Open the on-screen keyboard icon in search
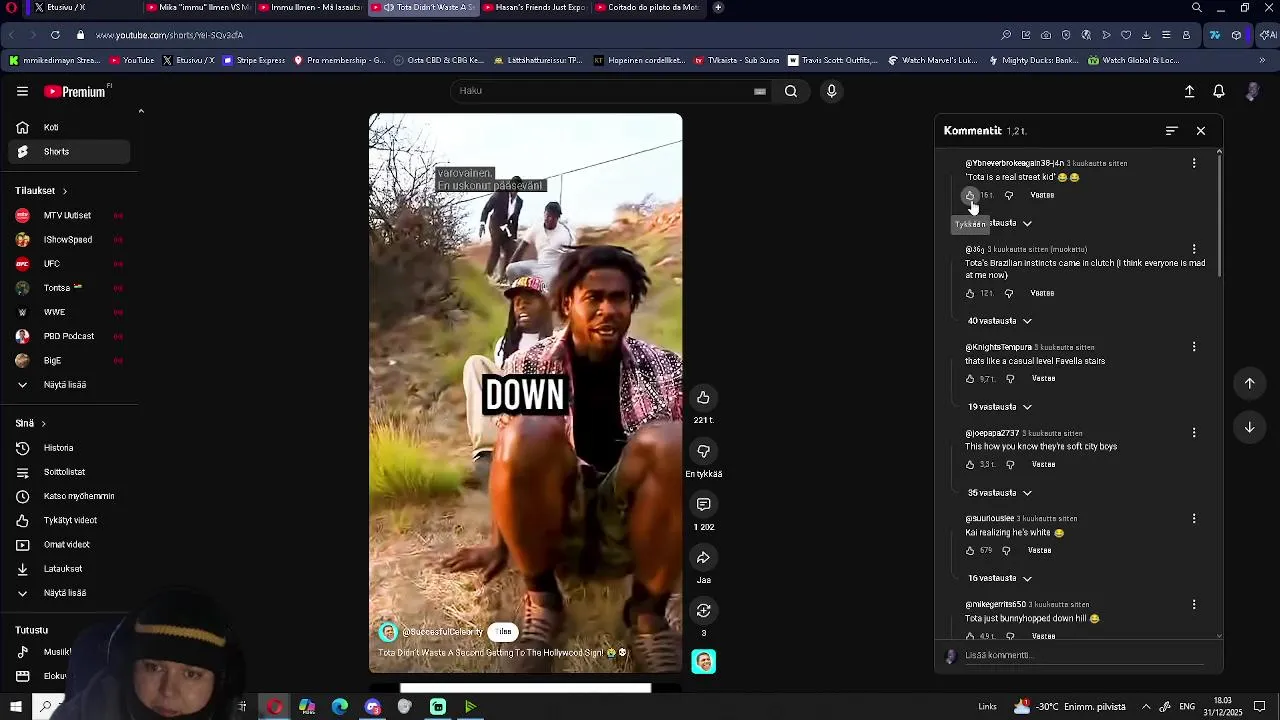The image size is (1280, 720). (760, 91)
